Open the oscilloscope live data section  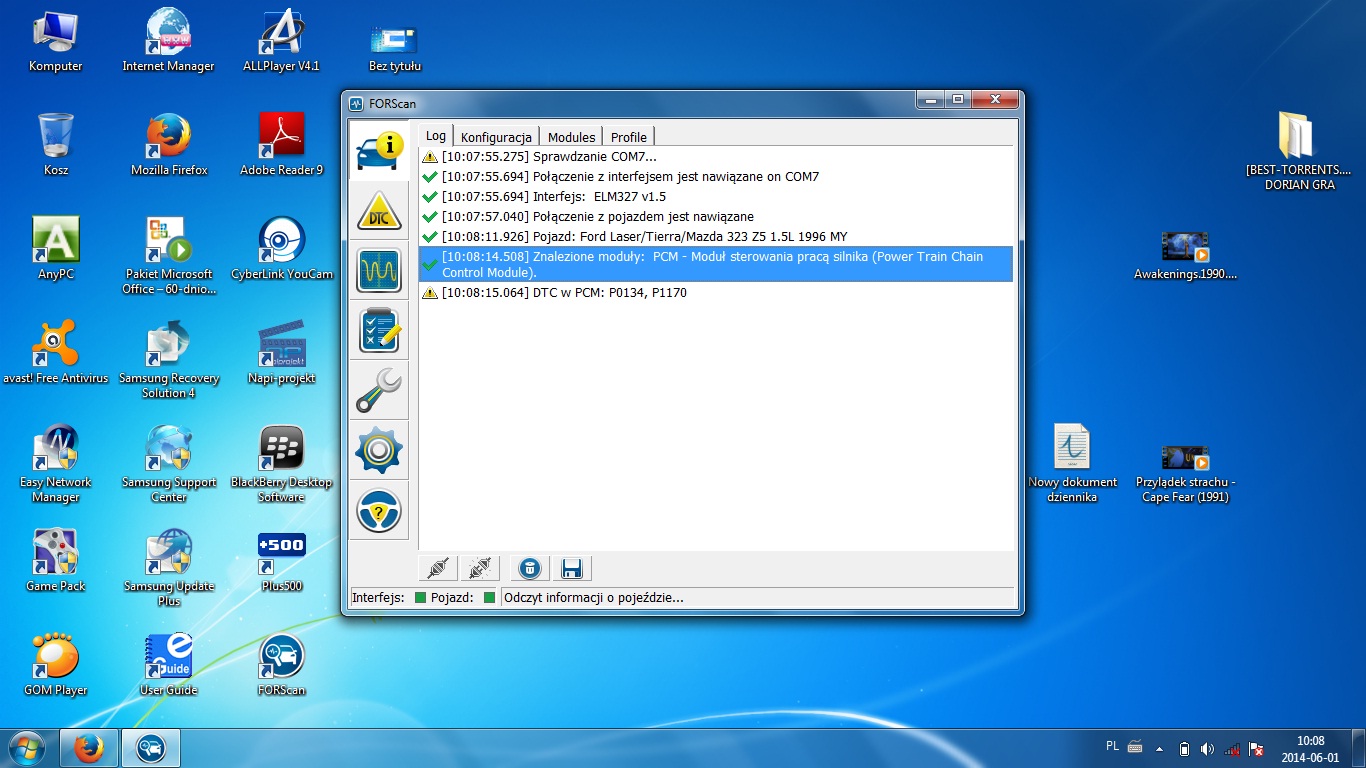tap(379, 271)
